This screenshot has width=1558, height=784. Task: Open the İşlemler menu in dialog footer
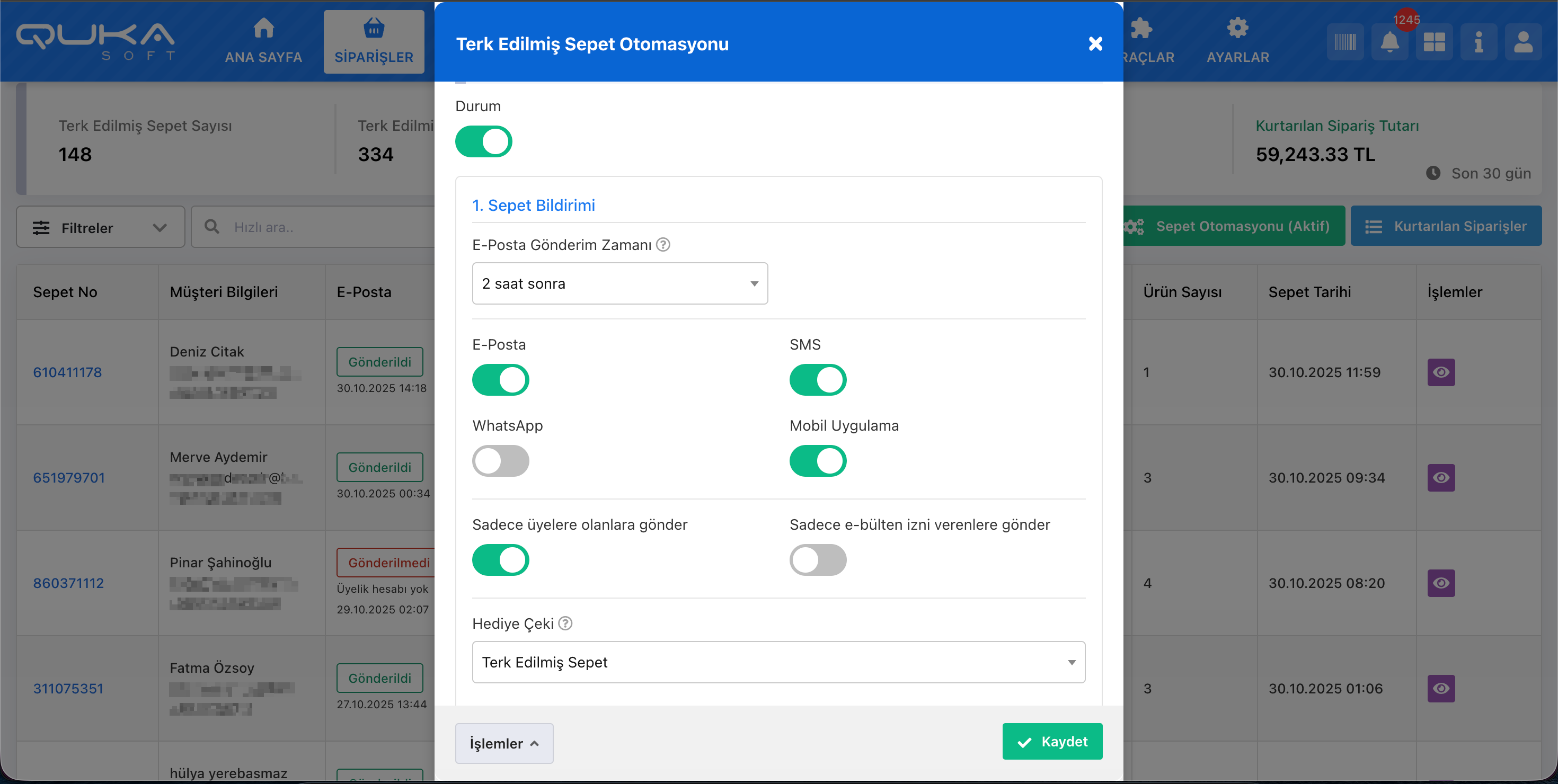click(x=504, y=743)
